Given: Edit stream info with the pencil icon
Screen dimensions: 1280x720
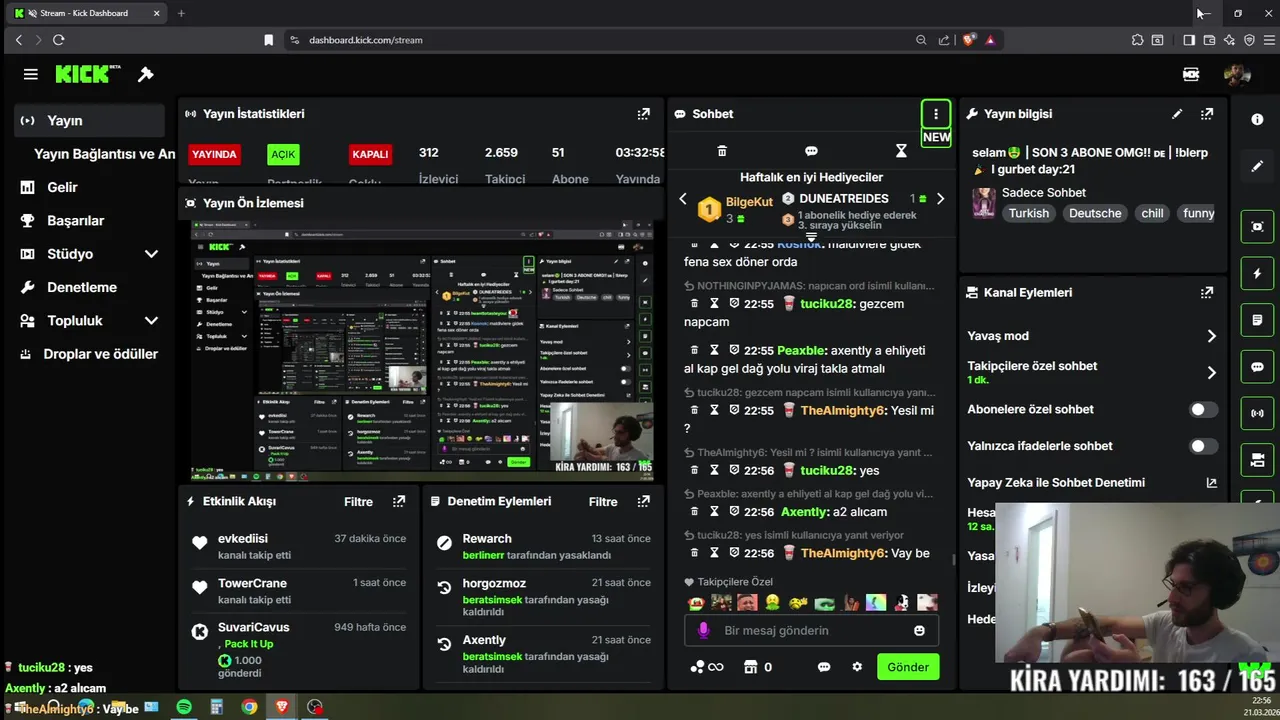Looking at the screenshot, I should (1177, 114).
